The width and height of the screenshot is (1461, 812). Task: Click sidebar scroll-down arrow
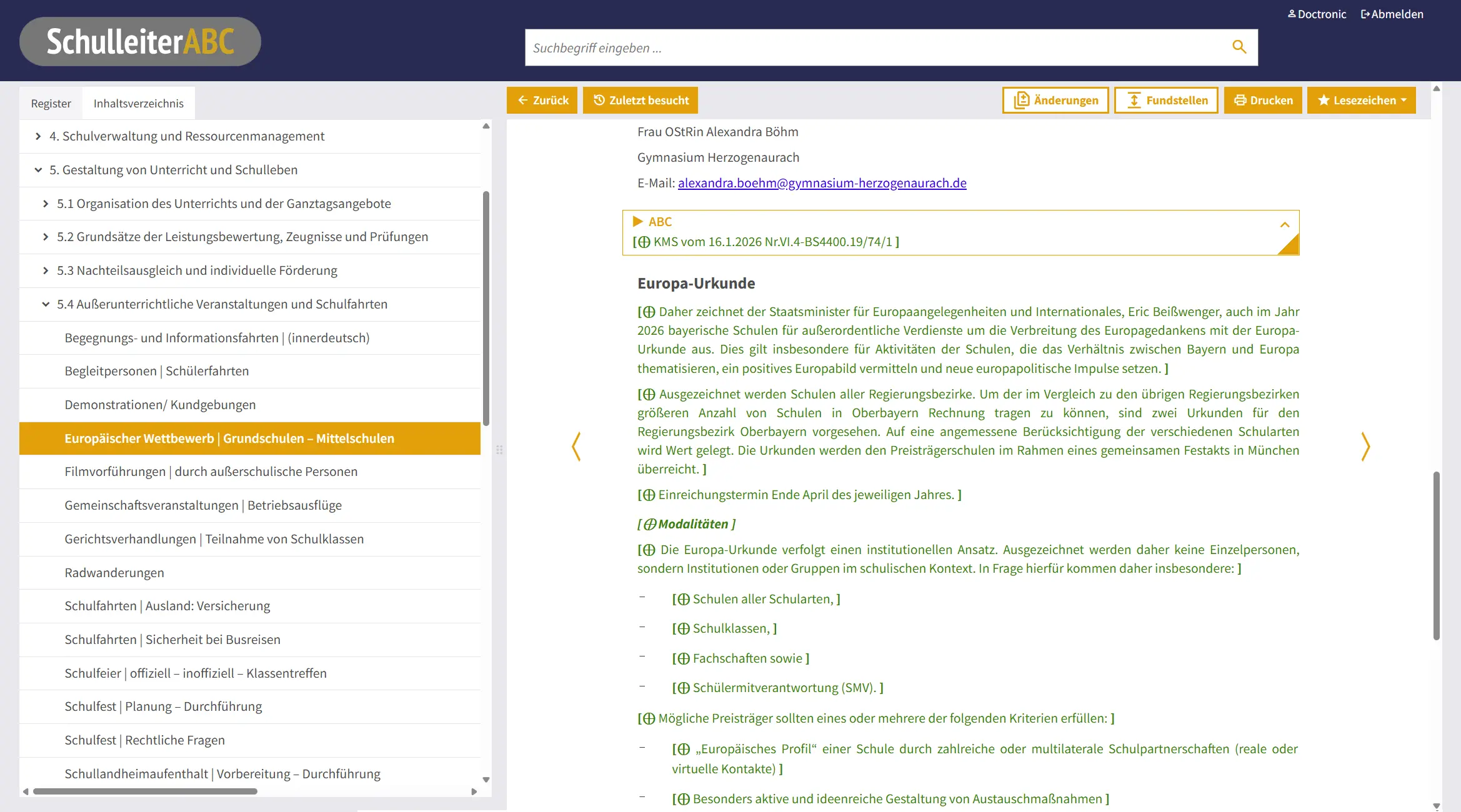pos(486,780)
